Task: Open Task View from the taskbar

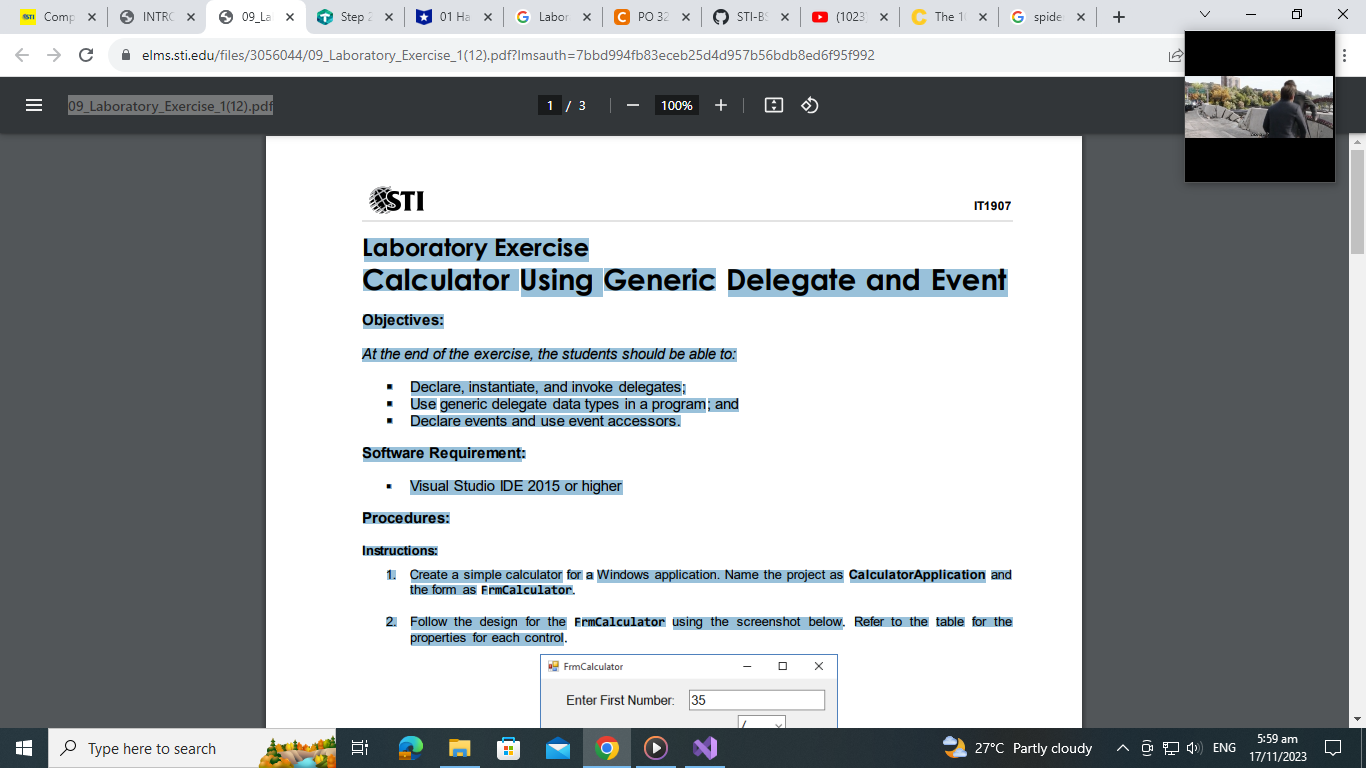Action: [361, 748]
